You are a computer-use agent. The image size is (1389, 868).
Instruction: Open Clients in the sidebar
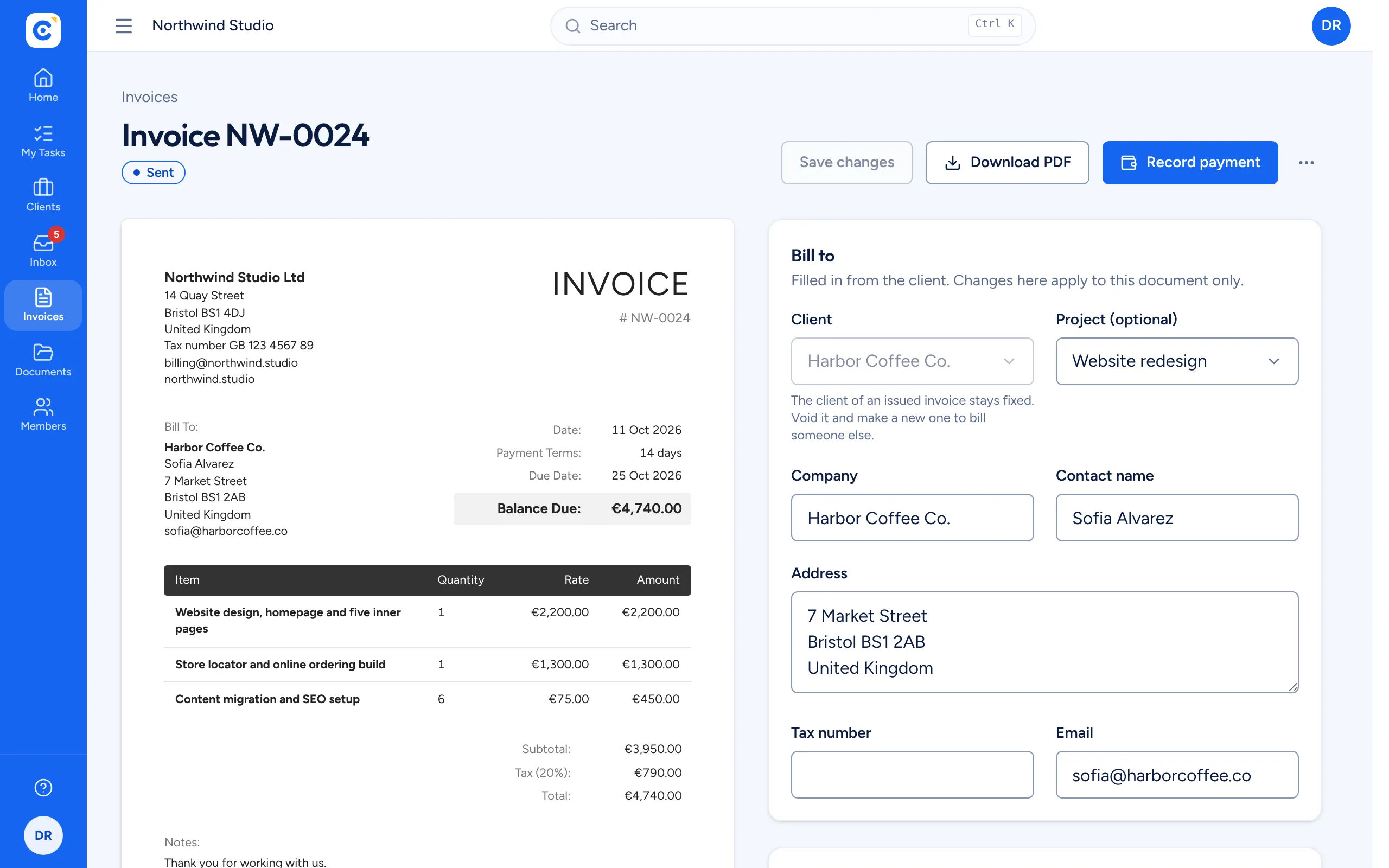[x=43, y=195]
